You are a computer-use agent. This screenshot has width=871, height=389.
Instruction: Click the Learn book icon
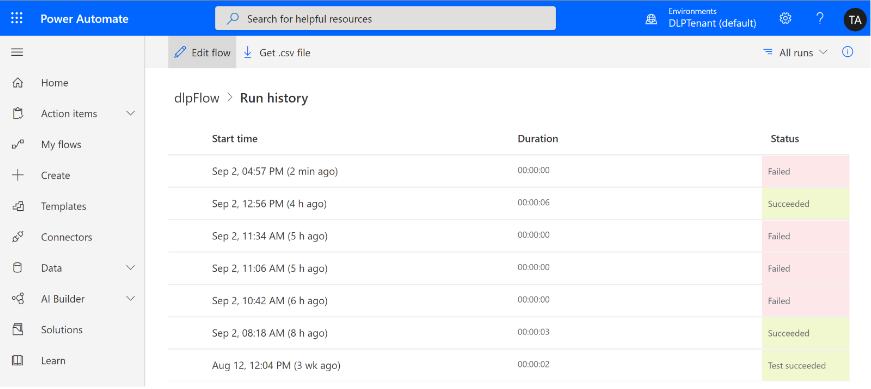(x=18, y=361)
